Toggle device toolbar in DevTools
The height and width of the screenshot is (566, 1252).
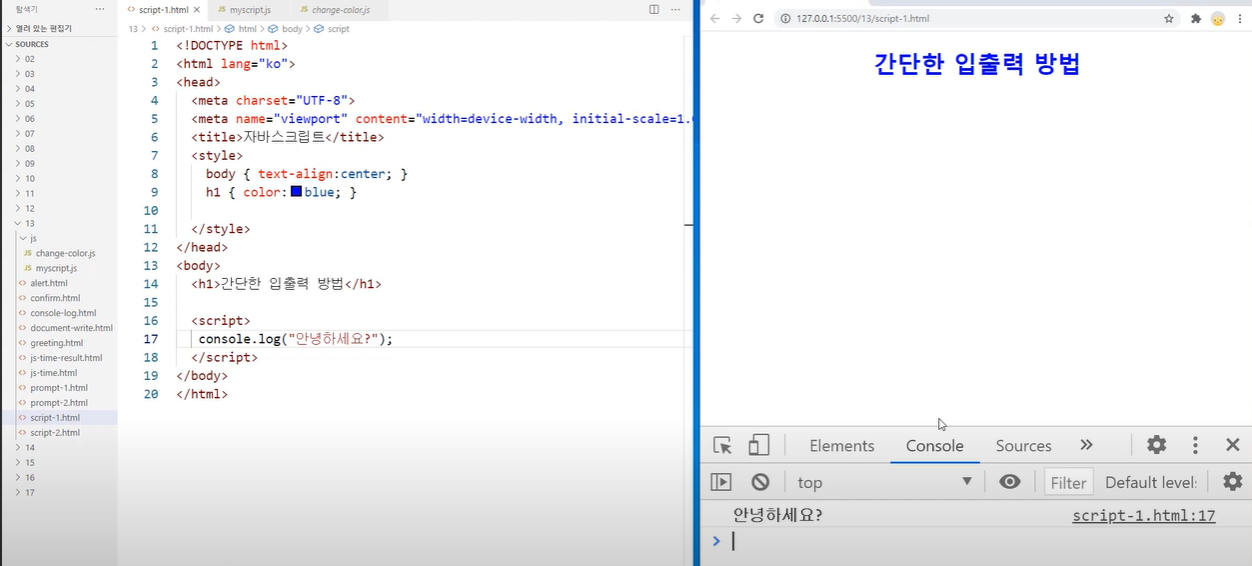(759, 445)
